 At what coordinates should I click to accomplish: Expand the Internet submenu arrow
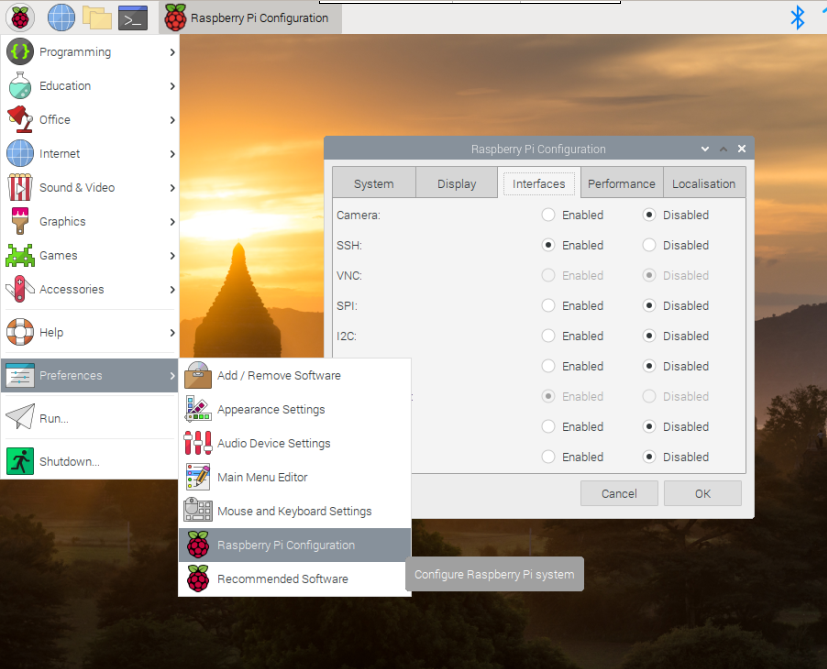click(x=172, y=154)
